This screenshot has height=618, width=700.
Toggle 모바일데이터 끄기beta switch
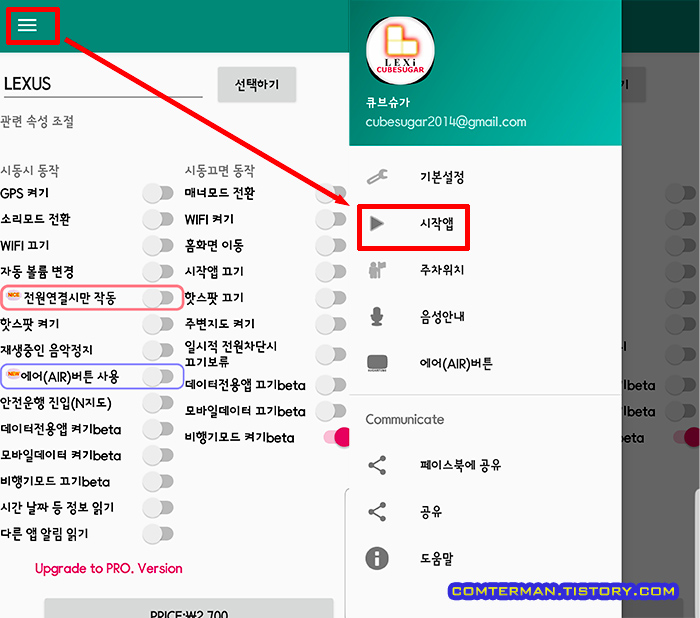[331, 411]
